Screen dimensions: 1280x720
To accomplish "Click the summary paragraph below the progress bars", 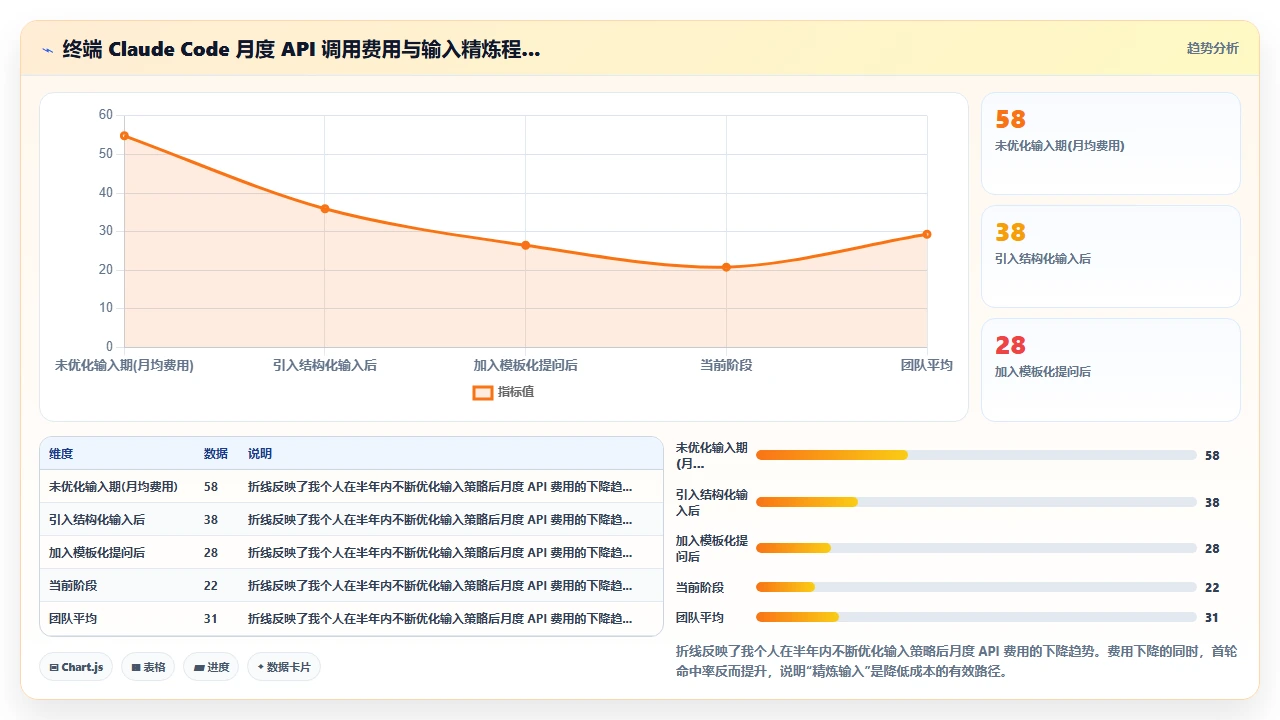I will [957, 661].
